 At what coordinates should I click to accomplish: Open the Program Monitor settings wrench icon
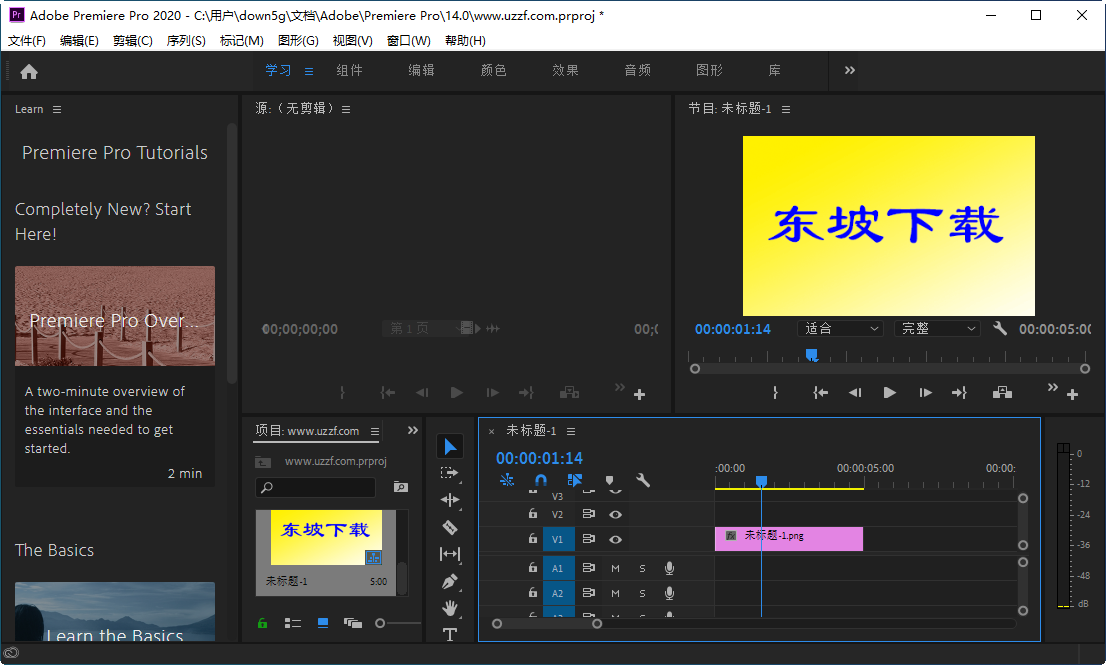[x=999, y=328]
